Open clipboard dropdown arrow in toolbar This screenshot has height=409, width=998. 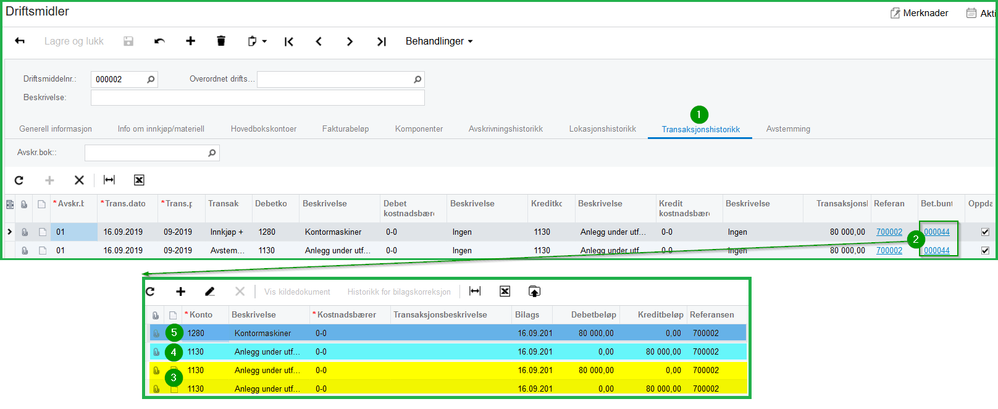point(264,42)
